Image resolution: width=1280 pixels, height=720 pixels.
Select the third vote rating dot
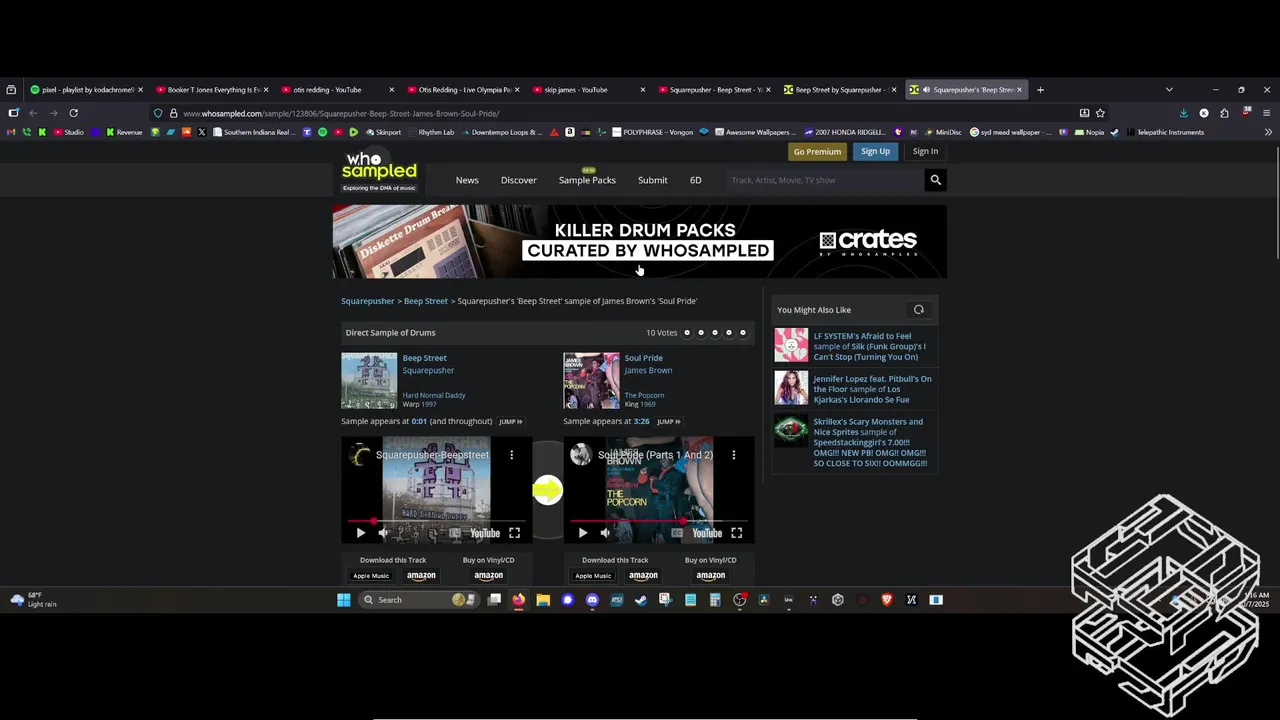point(715,333)
